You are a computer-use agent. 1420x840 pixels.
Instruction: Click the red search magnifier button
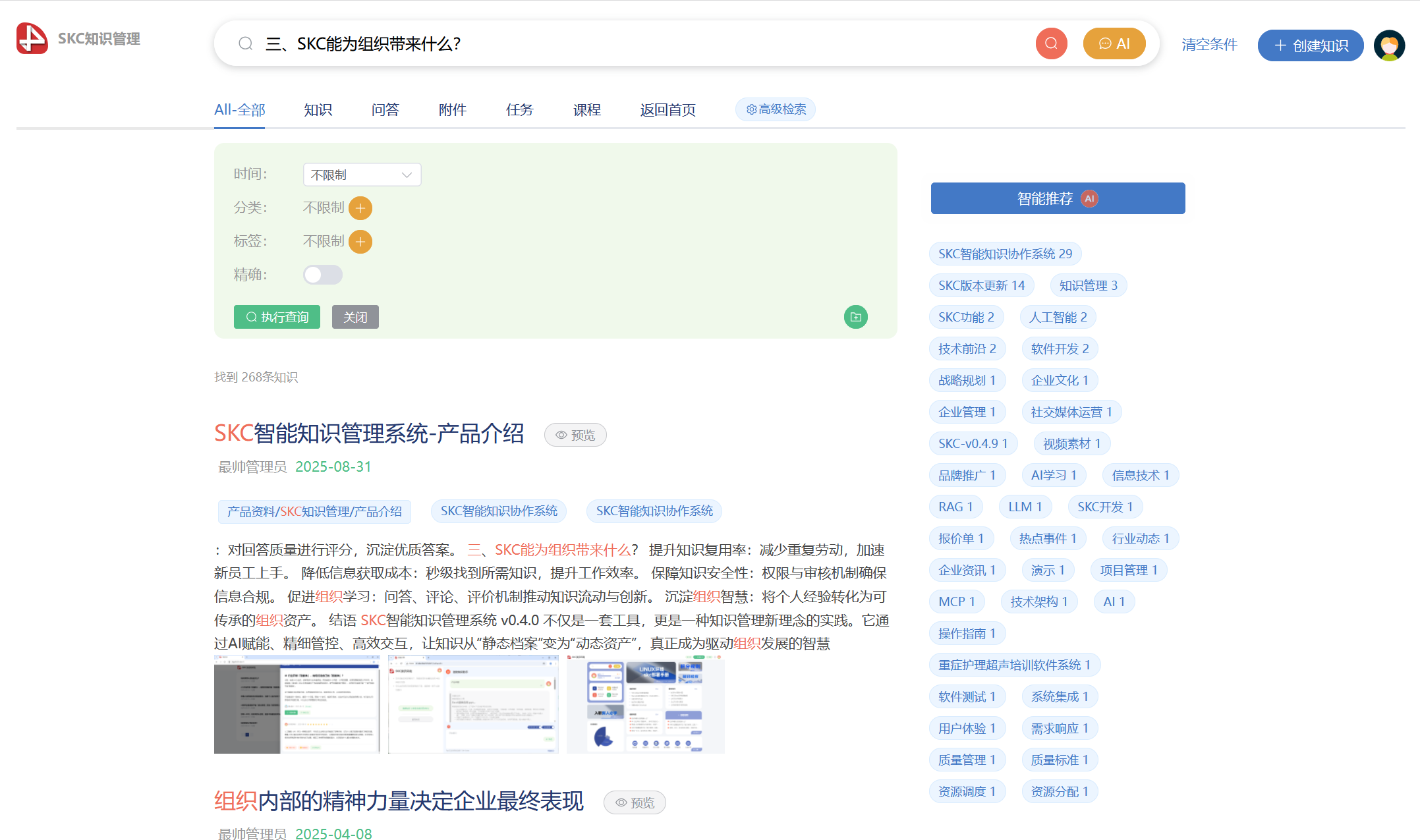pos(1051,43)
